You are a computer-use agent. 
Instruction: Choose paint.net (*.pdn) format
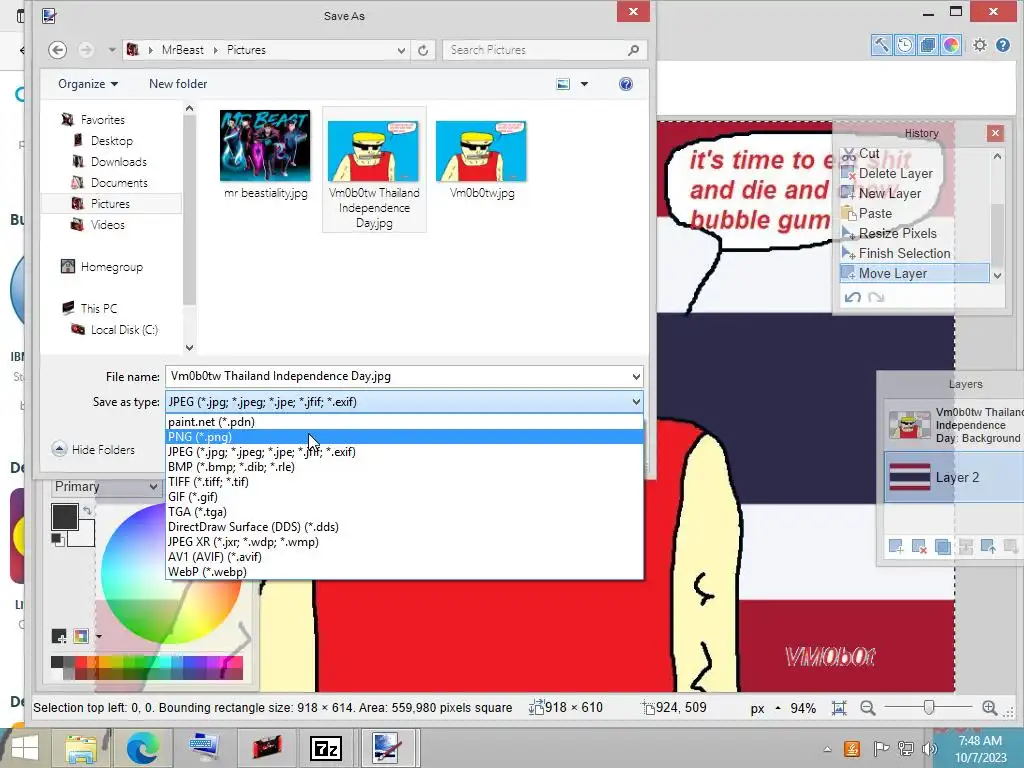[404, 422]
